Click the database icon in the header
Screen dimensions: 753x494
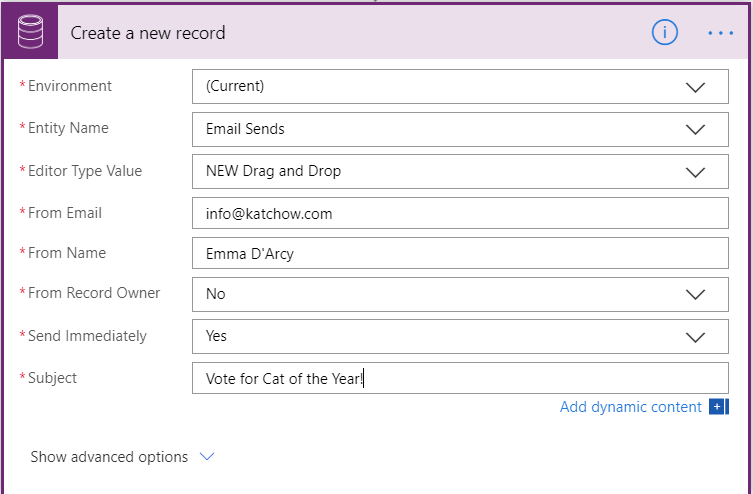[29, 32]
